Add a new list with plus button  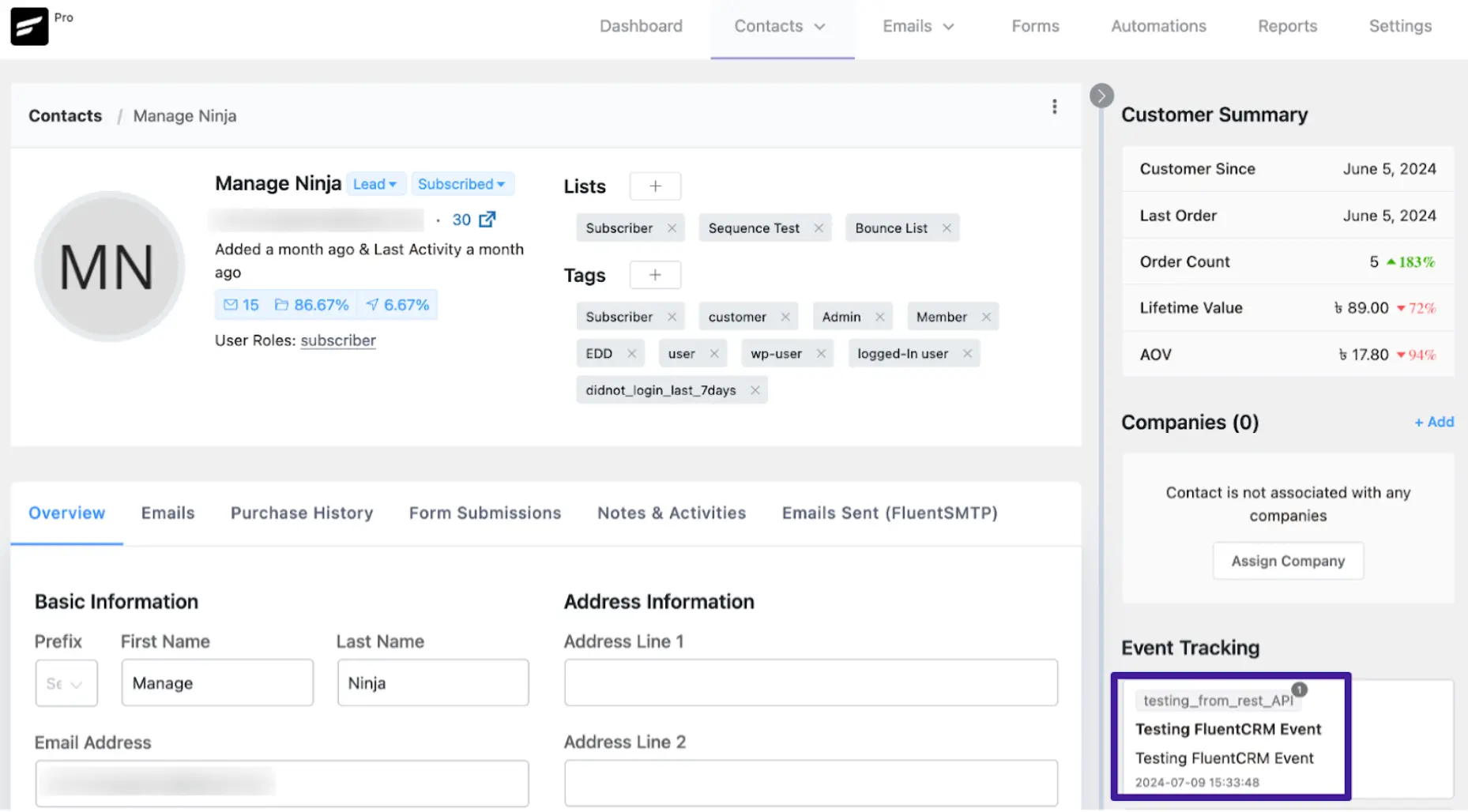click(x=655, y=186)
